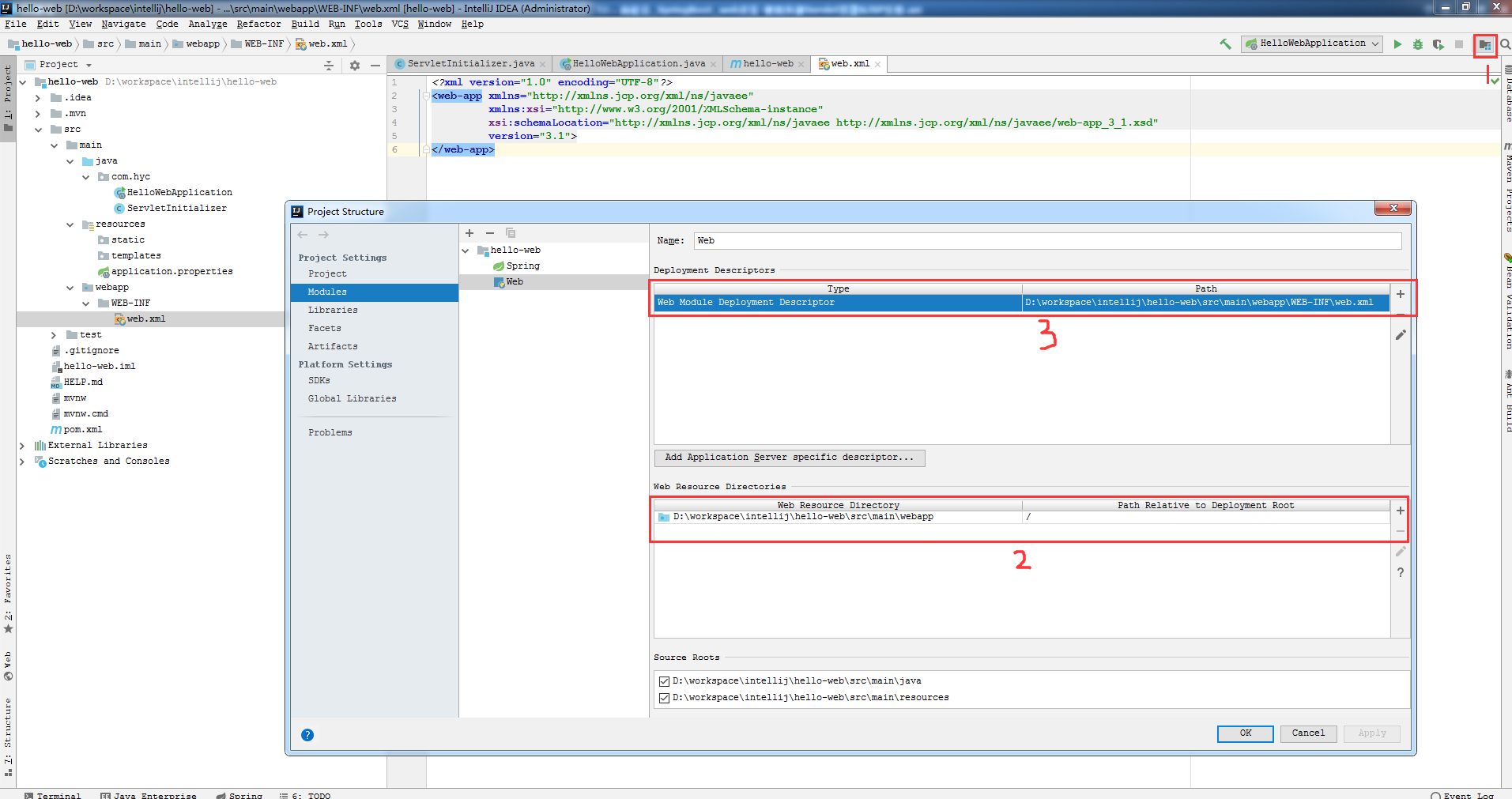Open project tree settings gear icon
The height and width of the screenshot is (799, 1512).
point(355,66)
